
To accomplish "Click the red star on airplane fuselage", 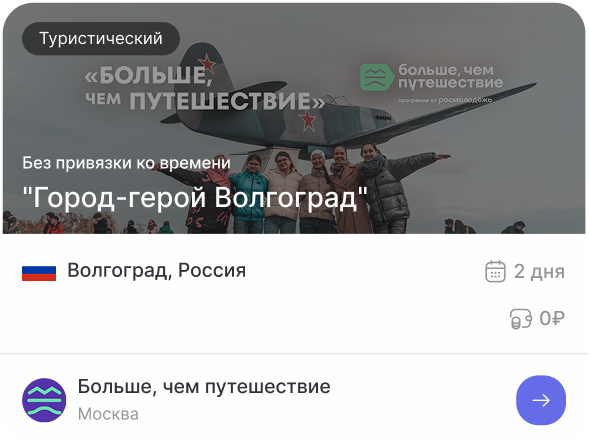I will point(308,121).
